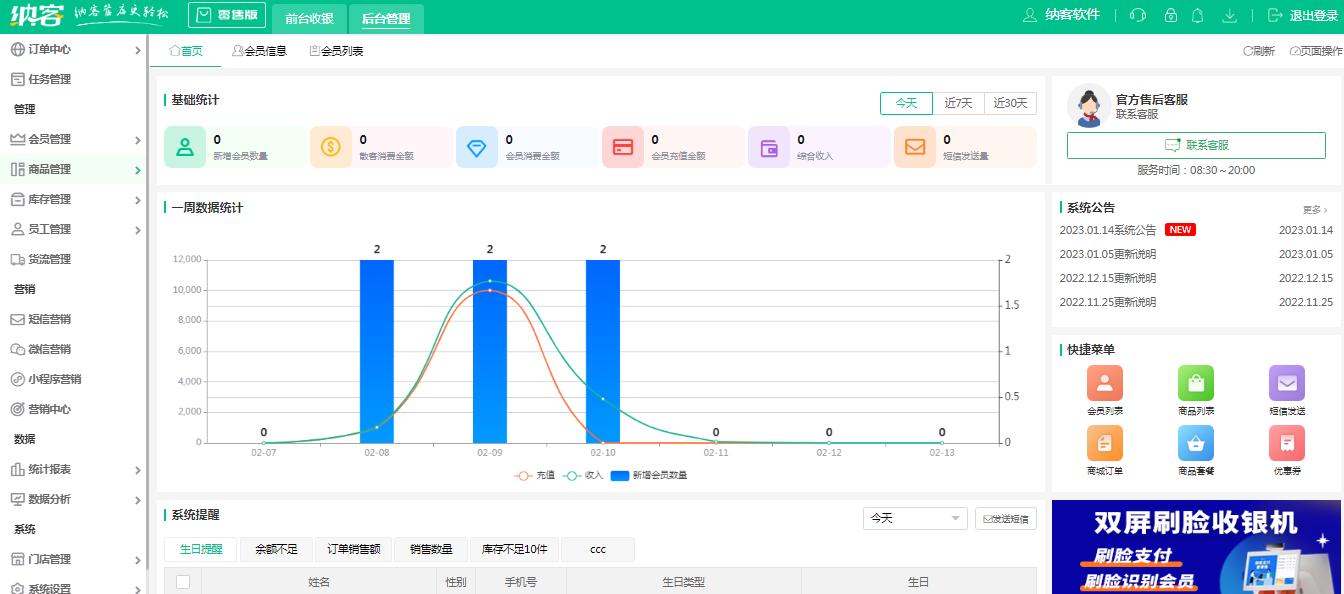Switch to the 前台收银 top tab
The image size is (1344, 594).
click(309, 18)
